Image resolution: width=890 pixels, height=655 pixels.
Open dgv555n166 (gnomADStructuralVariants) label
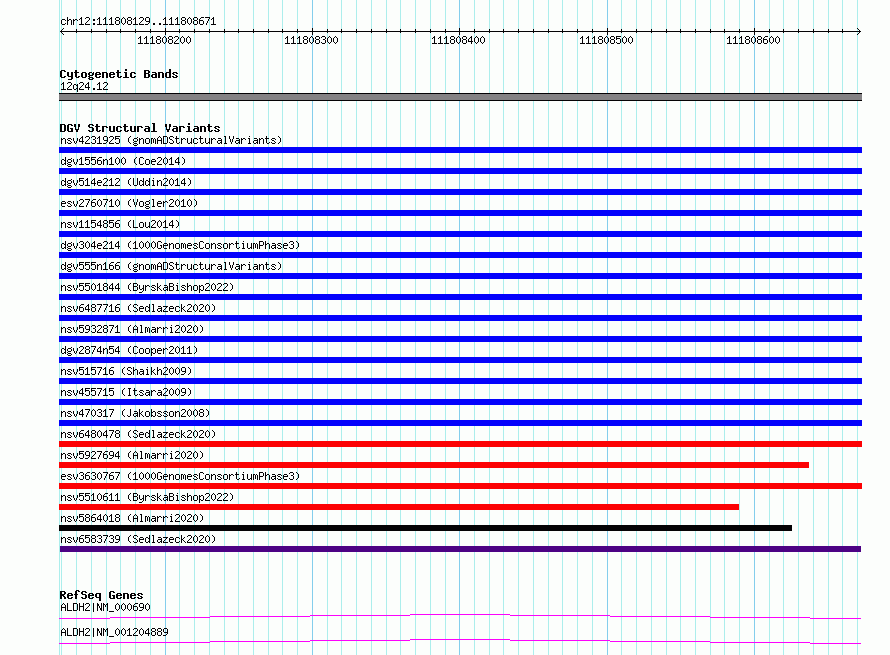[171, 266]
